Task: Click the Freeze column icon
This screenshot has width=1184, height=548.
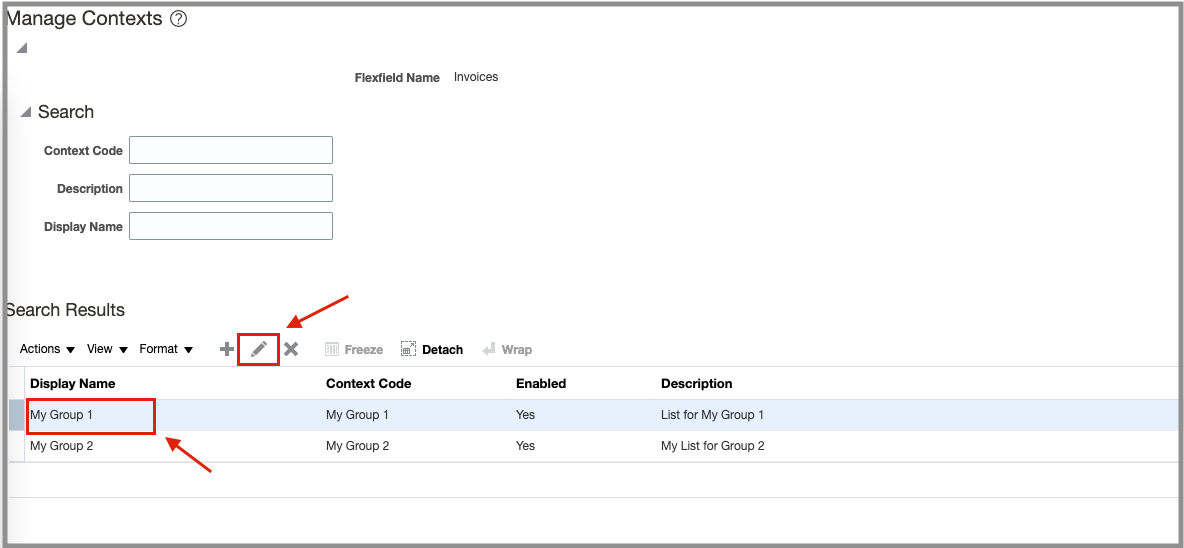Action: point(333,349)
